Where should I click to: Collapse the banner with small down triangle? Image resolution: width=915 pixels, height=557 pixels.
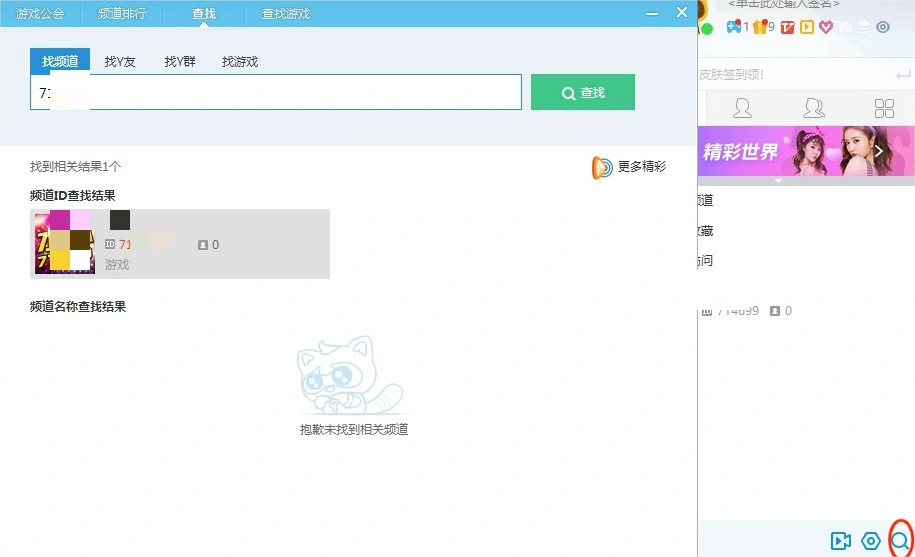(778, 181)
